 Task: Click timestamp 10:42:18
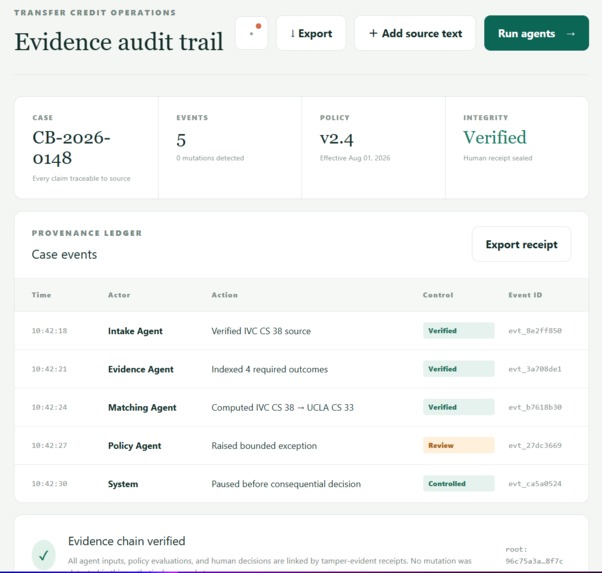[x=49, y=331]
